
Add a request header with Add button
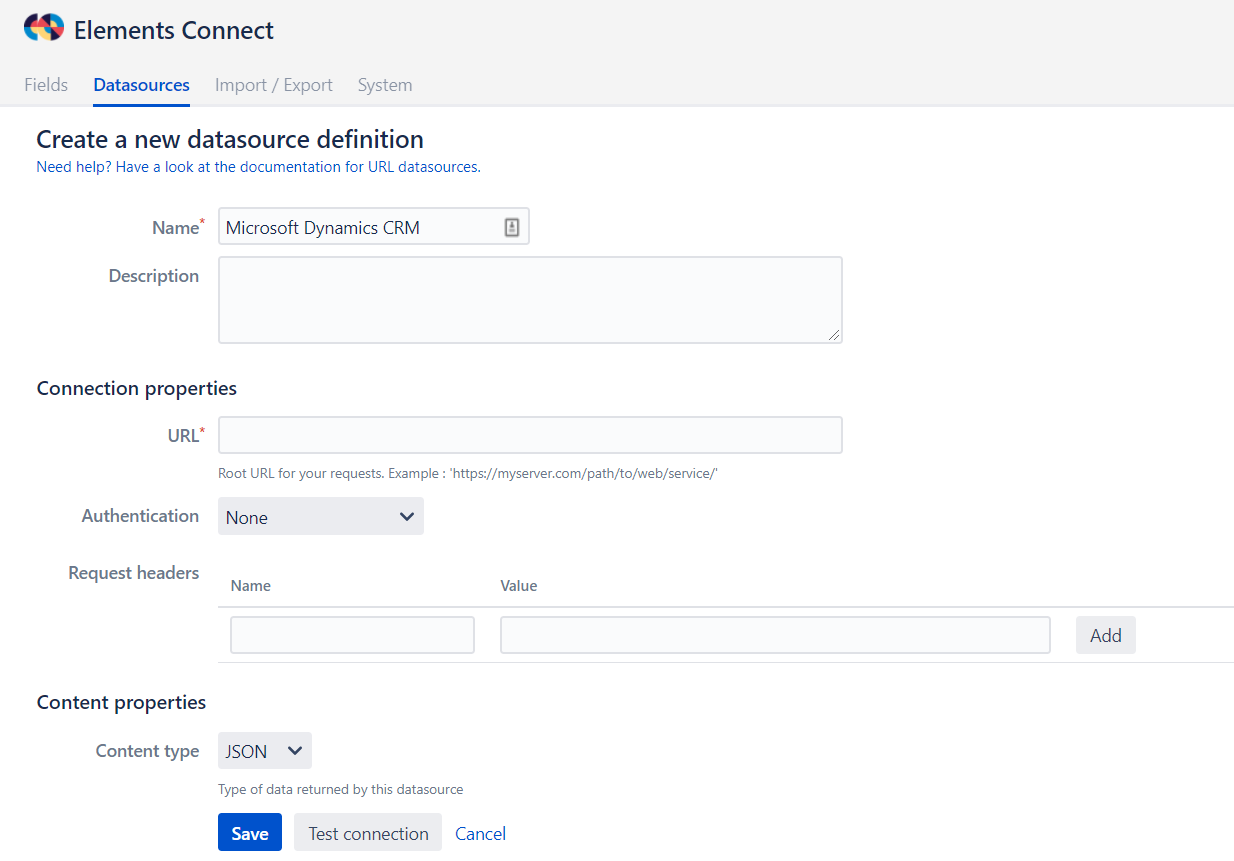[x=1106, y=635]
